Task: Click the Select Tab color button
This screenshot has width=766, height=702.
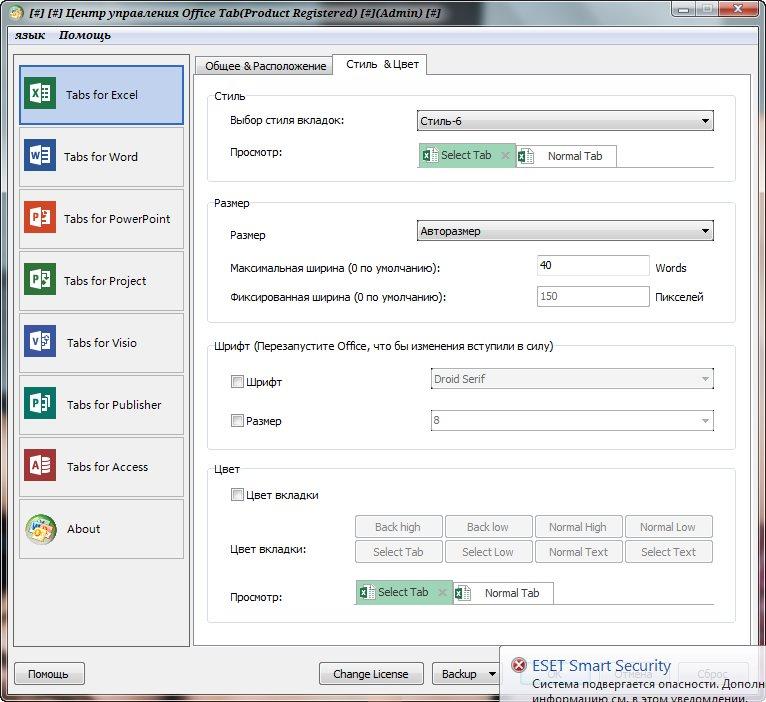Action: tap(398, 552)
